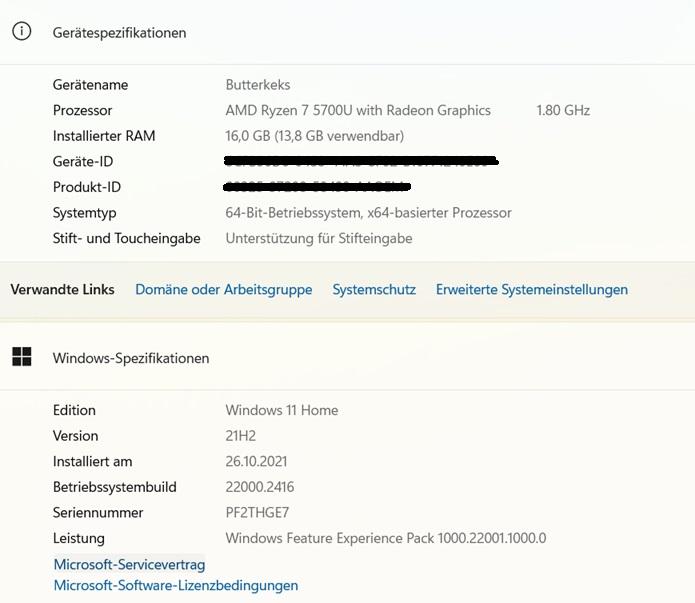Select the AMD Ryzen 7 5700U processor text
Image resolution: width=695 pixels, height=603 pixels.
[x=358, y=111]
